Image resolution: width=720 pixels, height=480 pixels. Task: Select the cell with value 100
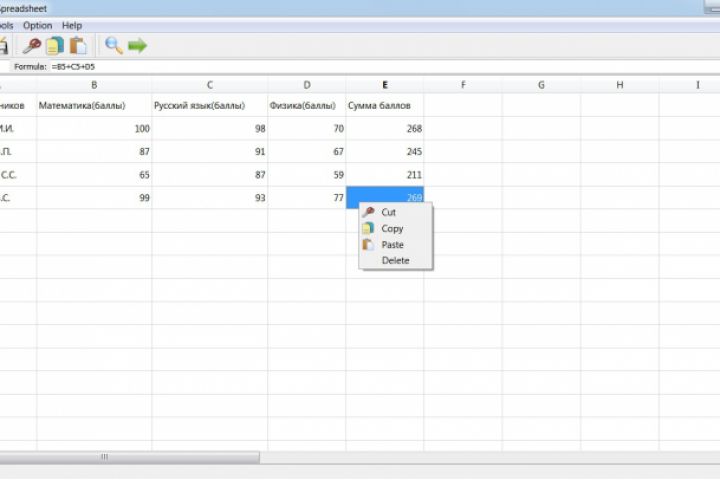coord(94,129)
